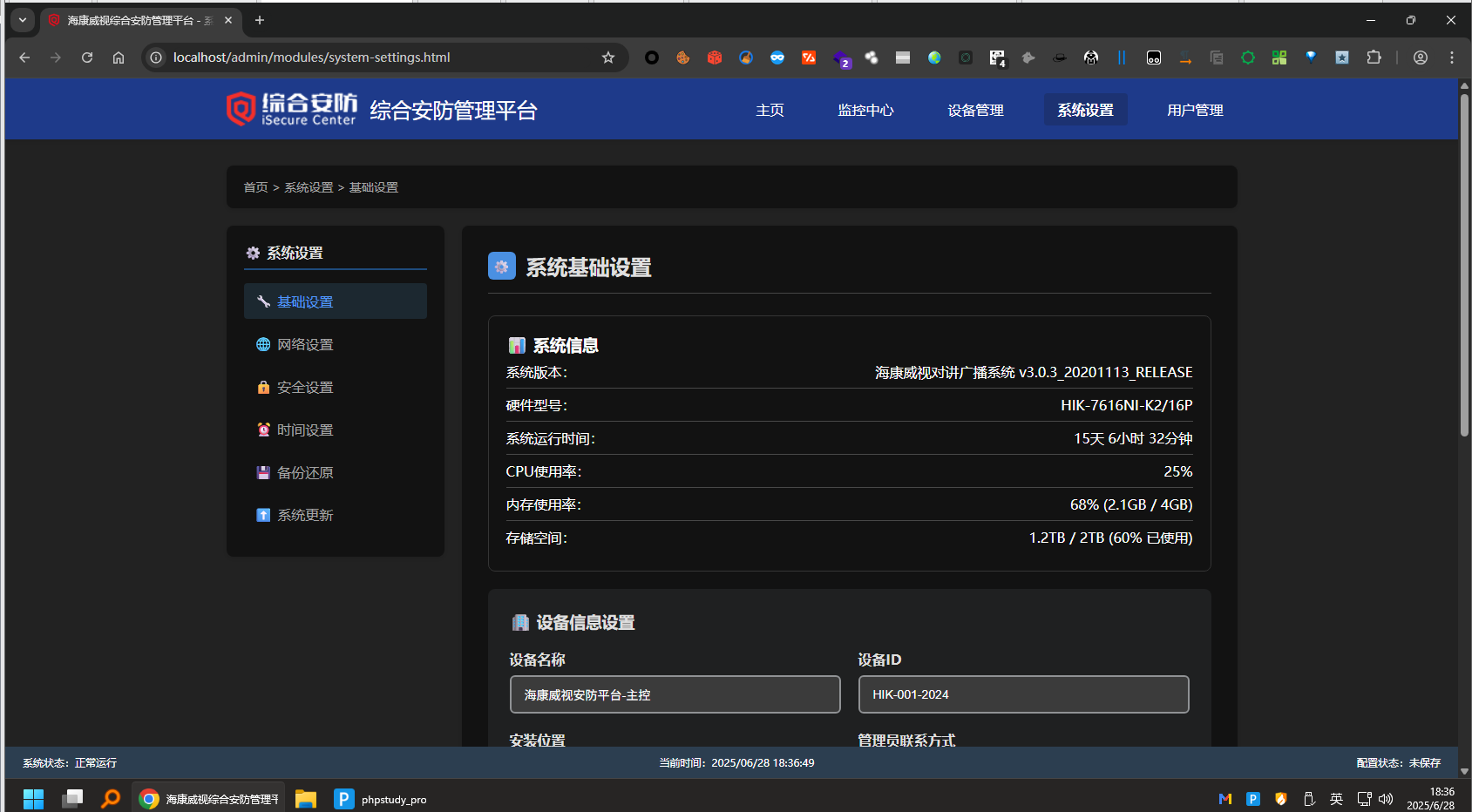This screenshot has height=812, width=1472.
Task: Go to 主页 in the navigation bar
Action: (x=770, y=111)
